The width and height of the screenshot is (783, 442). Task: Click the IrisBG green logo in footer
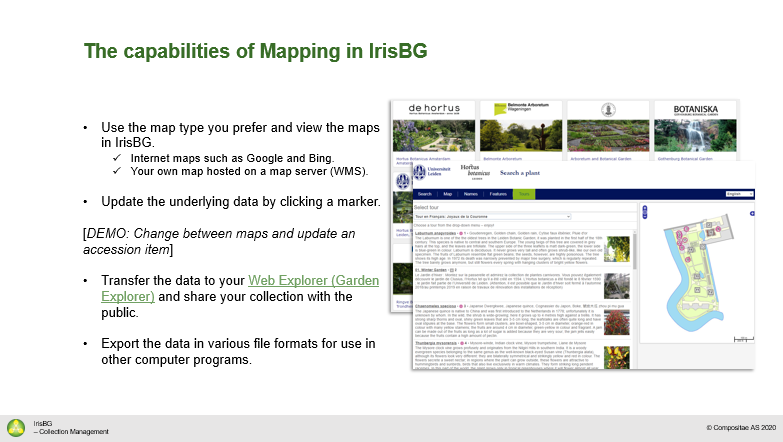click(16, 428)
